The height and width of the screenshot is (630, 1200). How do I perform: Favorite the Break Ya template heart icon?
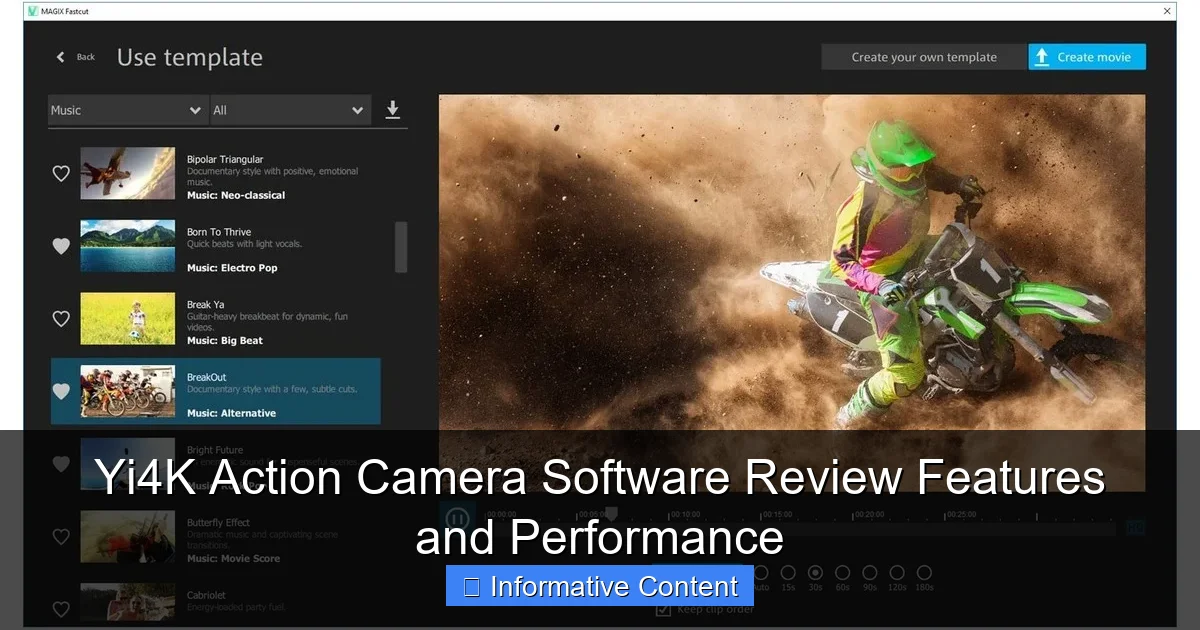60,318
